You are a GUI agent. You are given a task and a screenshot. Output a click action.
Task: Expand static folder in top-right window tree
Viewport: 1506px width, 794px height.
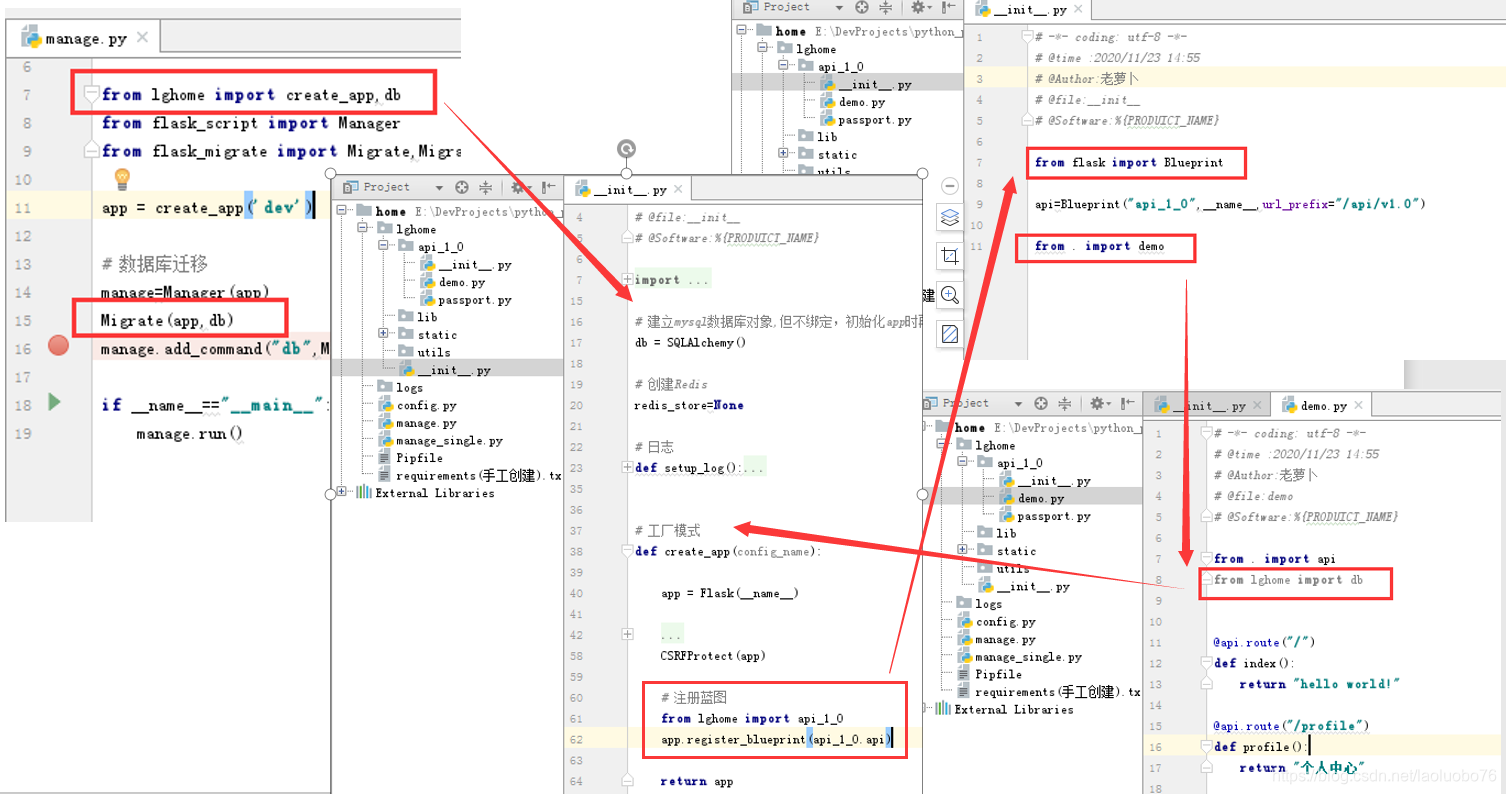pos(784,154)
